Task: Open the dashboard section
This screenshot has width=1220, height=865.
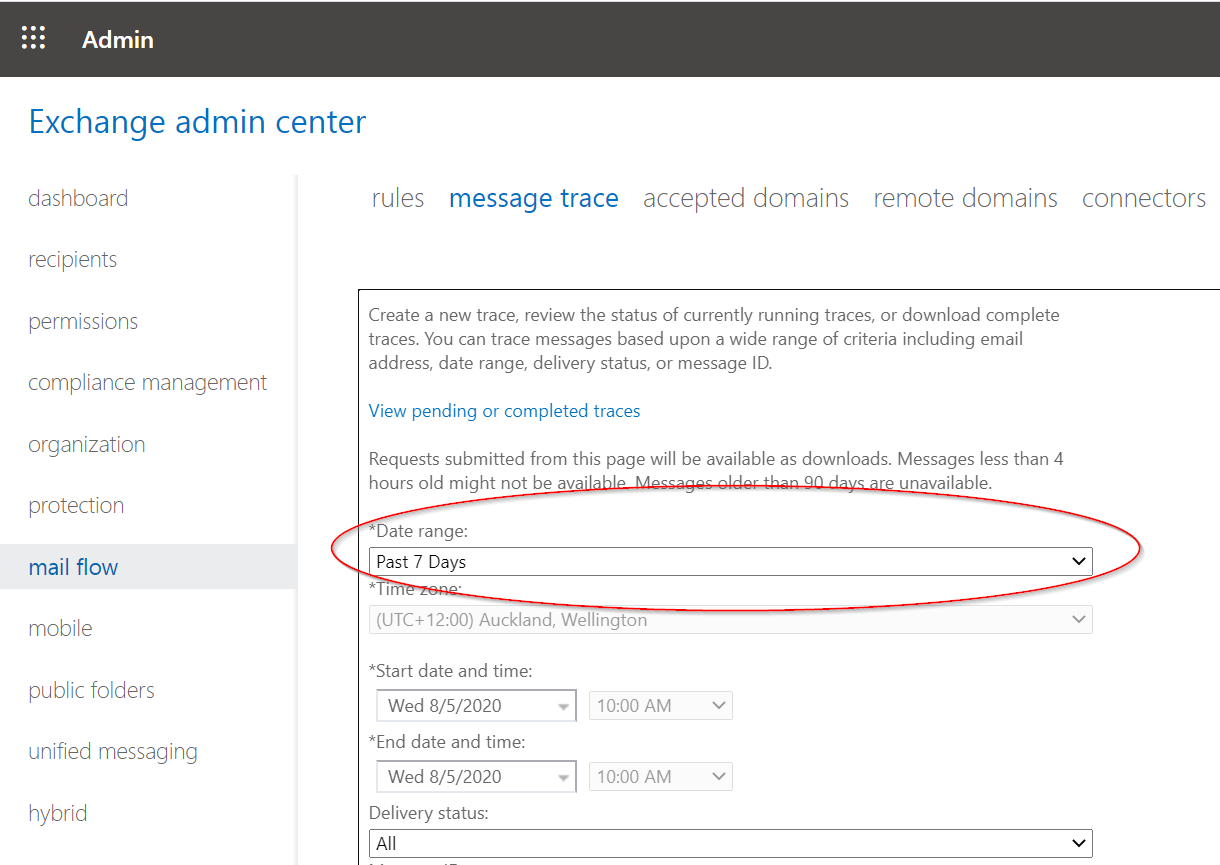Action: (x=78, y=198)
